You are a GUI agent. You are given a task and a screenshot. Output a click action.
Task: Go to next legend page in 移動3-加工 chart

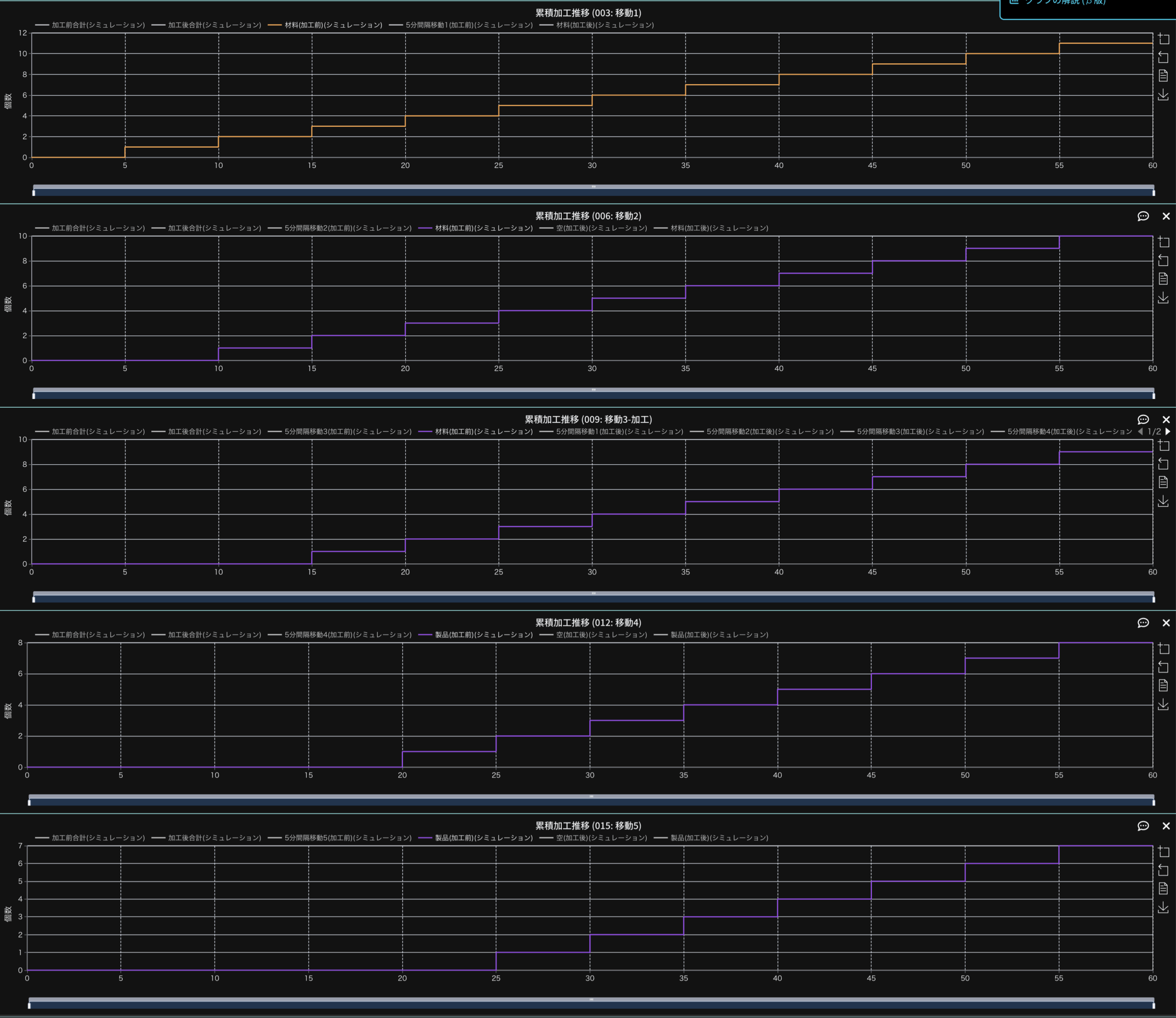[1167, 432]
